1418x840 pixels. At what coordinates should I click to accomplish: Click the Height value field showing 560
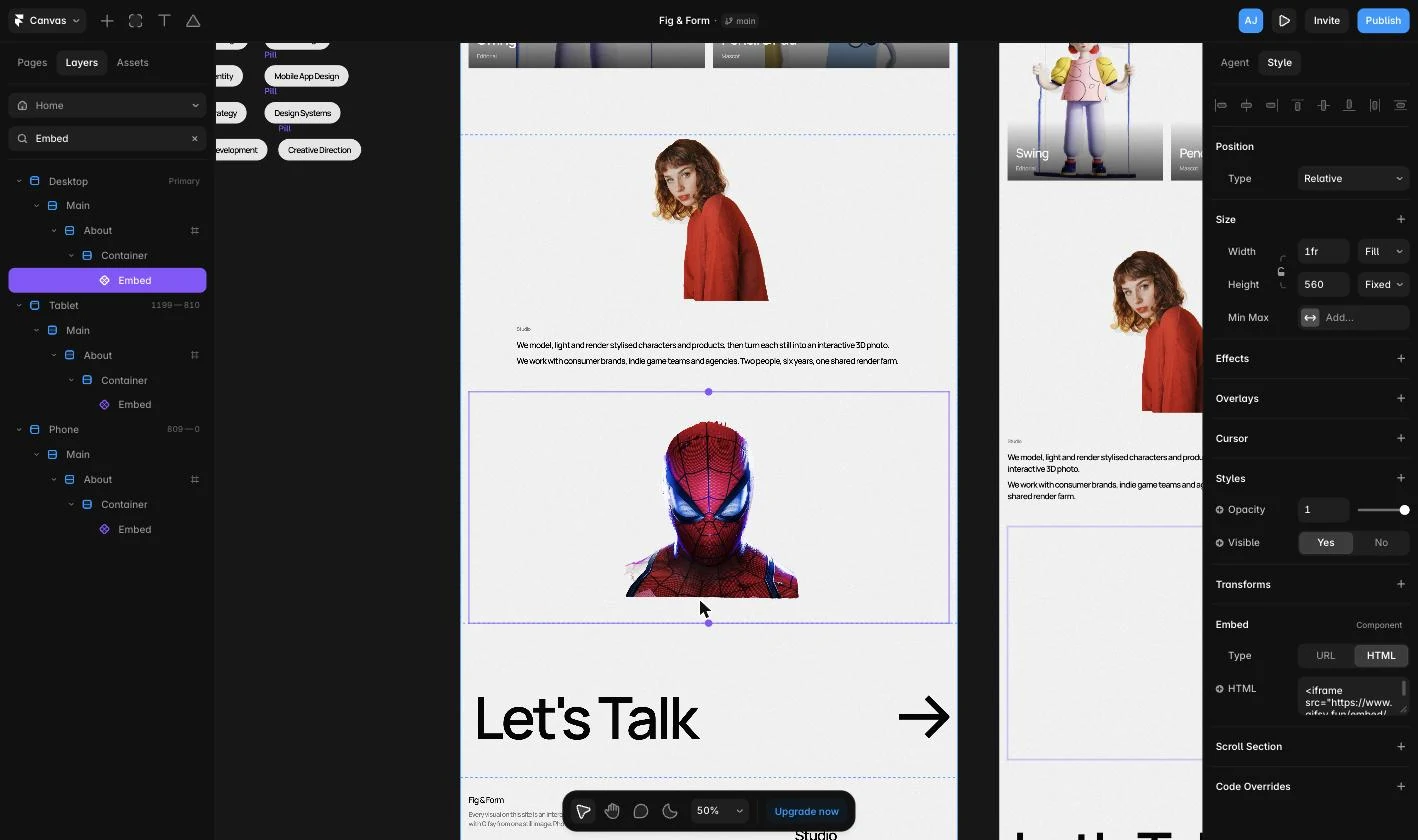coord(1323,284)
